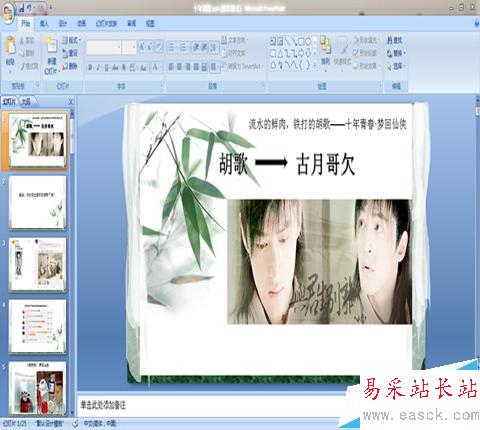Screen dimensions: 480x430
Task: Toggle underline formatting
Action: click(107, 68)
